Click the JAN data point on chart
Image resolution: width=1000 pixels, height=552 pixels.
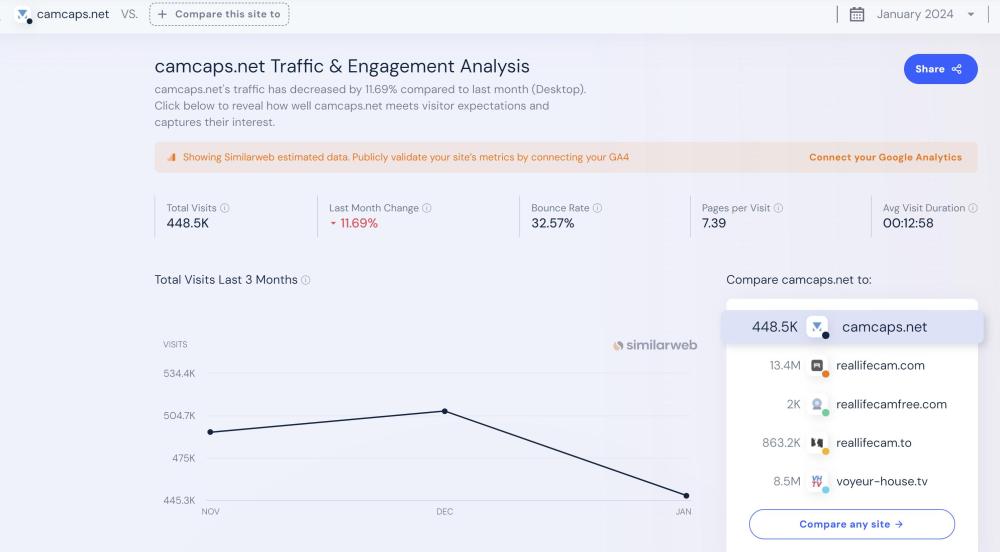tap(686, 495)
